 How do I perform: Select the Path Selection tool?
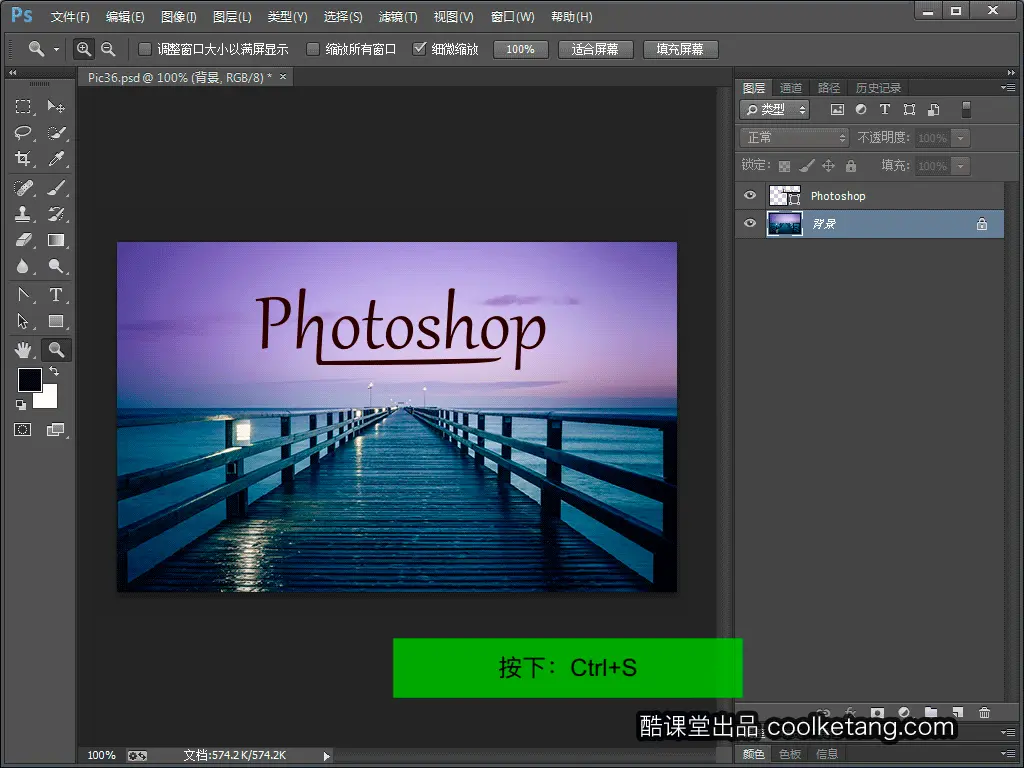tap(23, 321)
